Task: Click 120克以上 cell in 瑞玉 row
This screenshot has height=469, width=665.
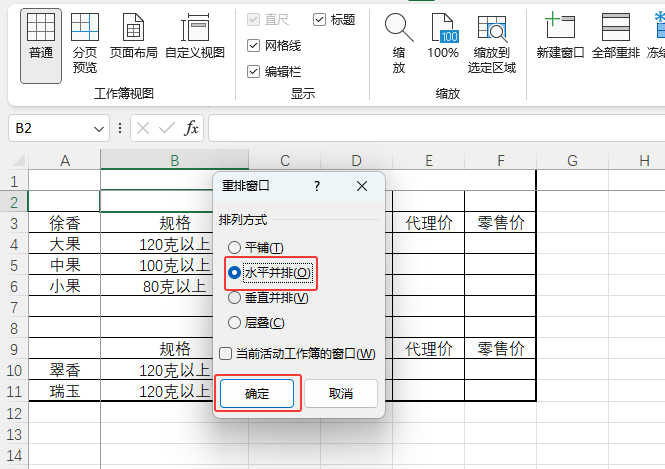Action: tap(157, 391)
